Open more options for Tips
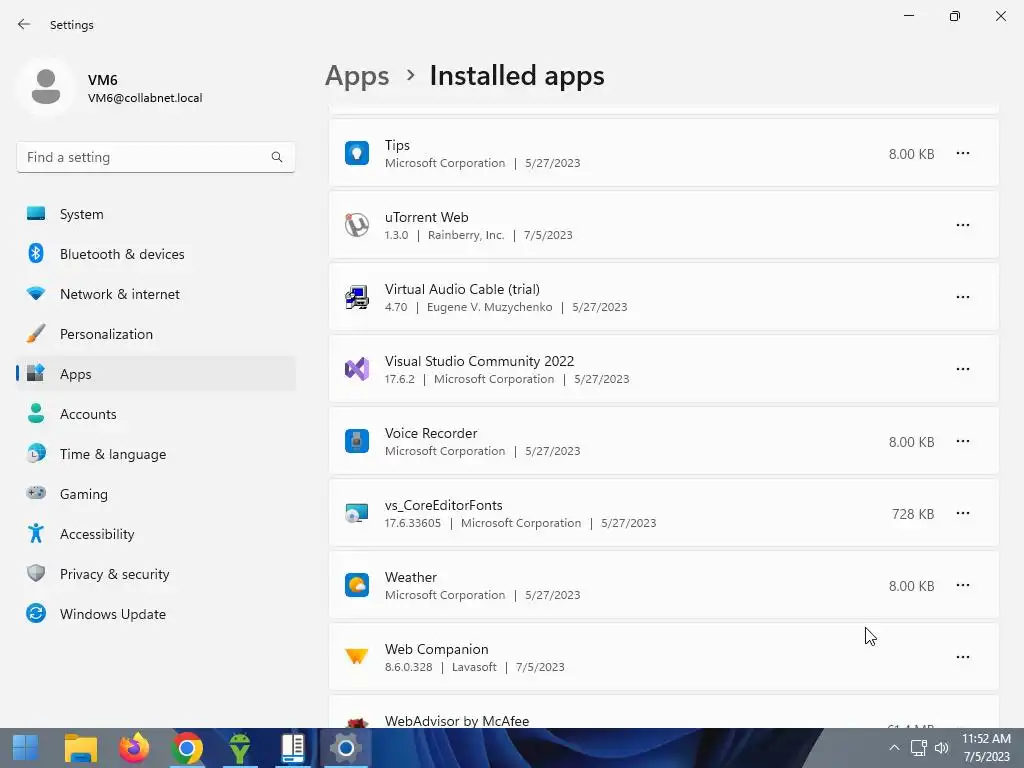The height and width of the screenshot is (768, 1024). click(x=963, y=153)
